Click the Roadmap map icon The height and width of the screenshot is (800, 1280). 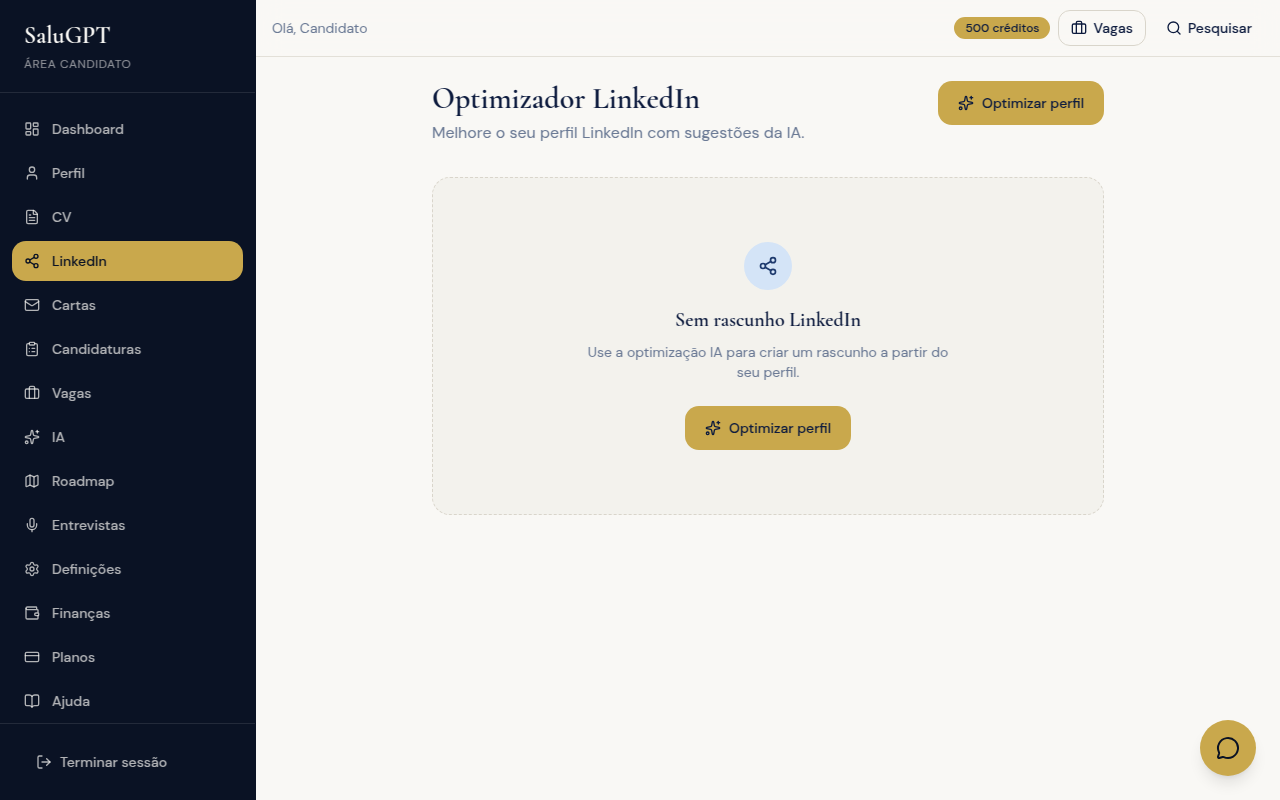[32, 481]
